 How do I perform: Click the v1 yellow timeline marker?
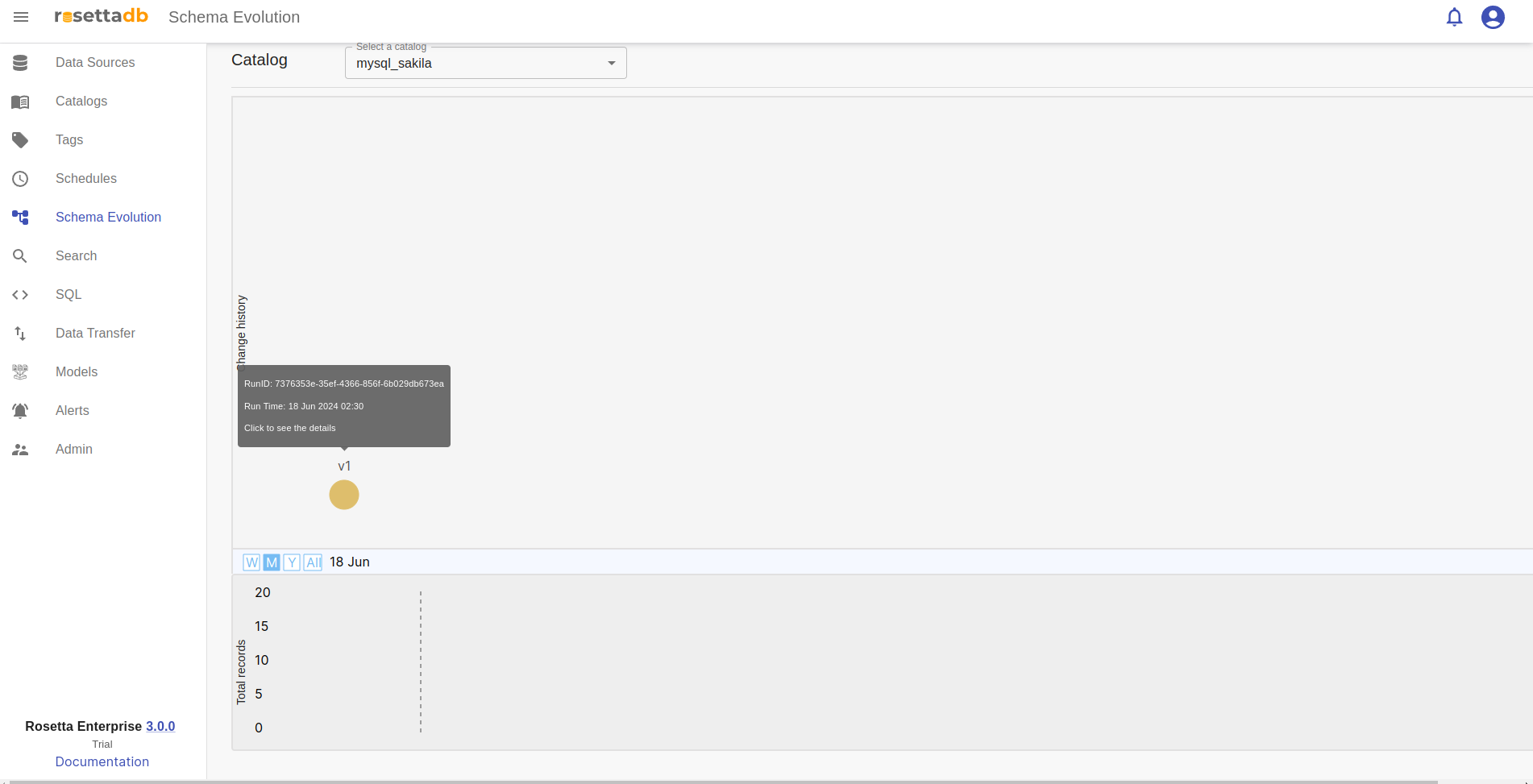click(x=344, y=495)
